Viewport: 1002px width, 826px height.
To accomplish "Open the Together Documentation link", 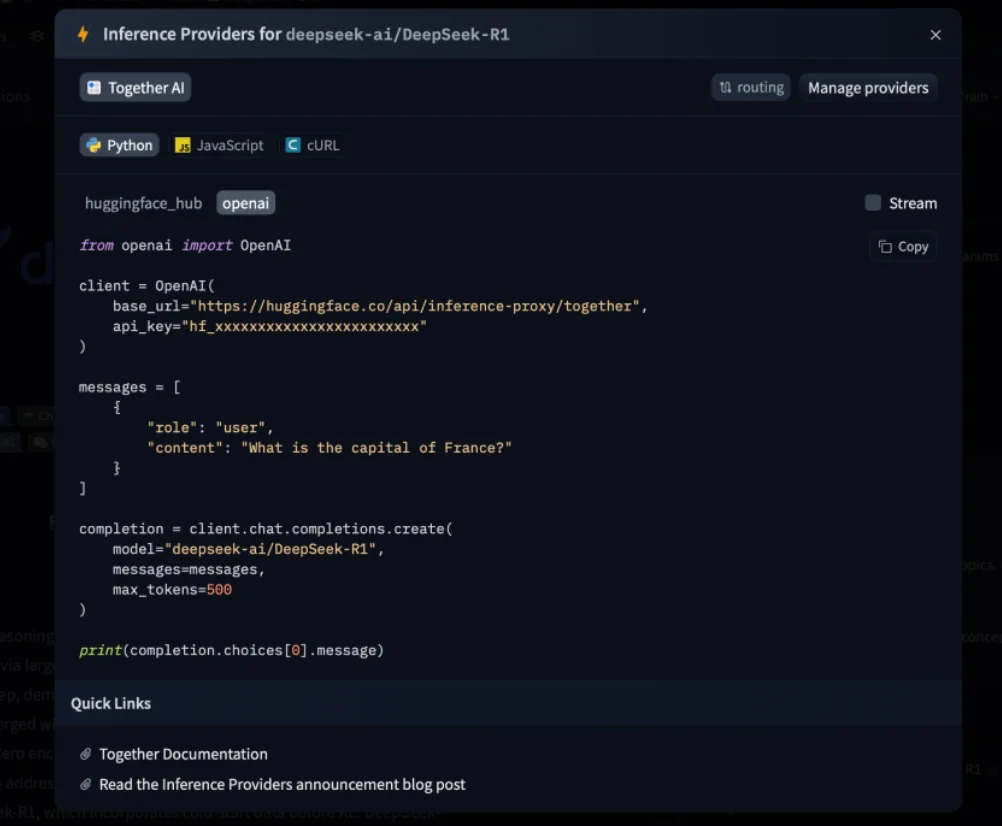I will [183, 754].
